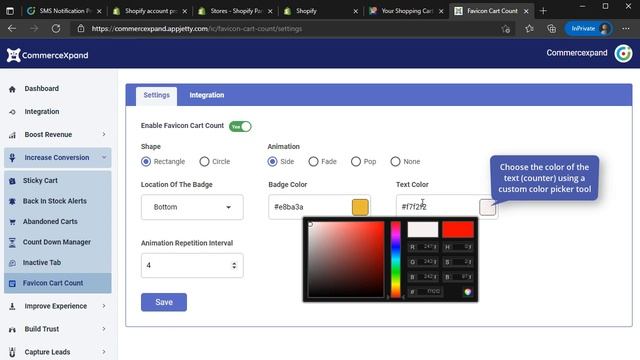
Task: Select the Rectangle shape radio button
Action: 146,162
